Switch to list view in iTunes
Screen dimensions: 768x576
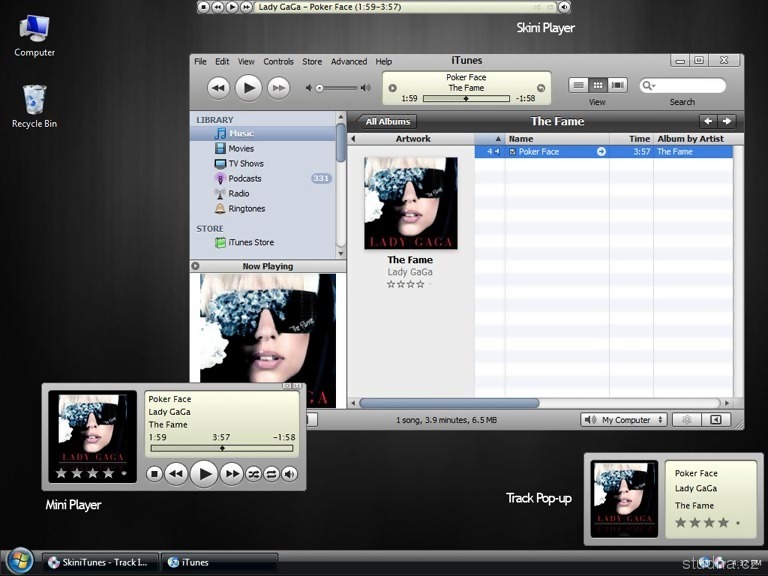click(578, 86)
